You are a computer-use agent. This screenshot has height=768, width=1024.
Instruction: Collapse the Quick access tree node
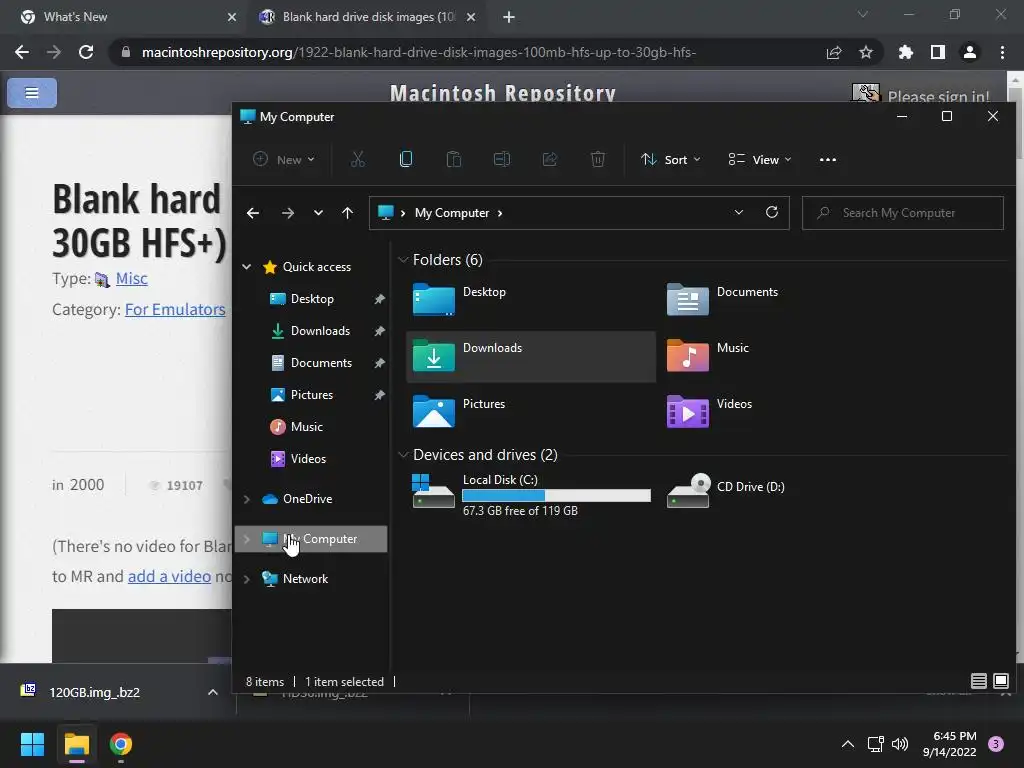click(247, 266)
